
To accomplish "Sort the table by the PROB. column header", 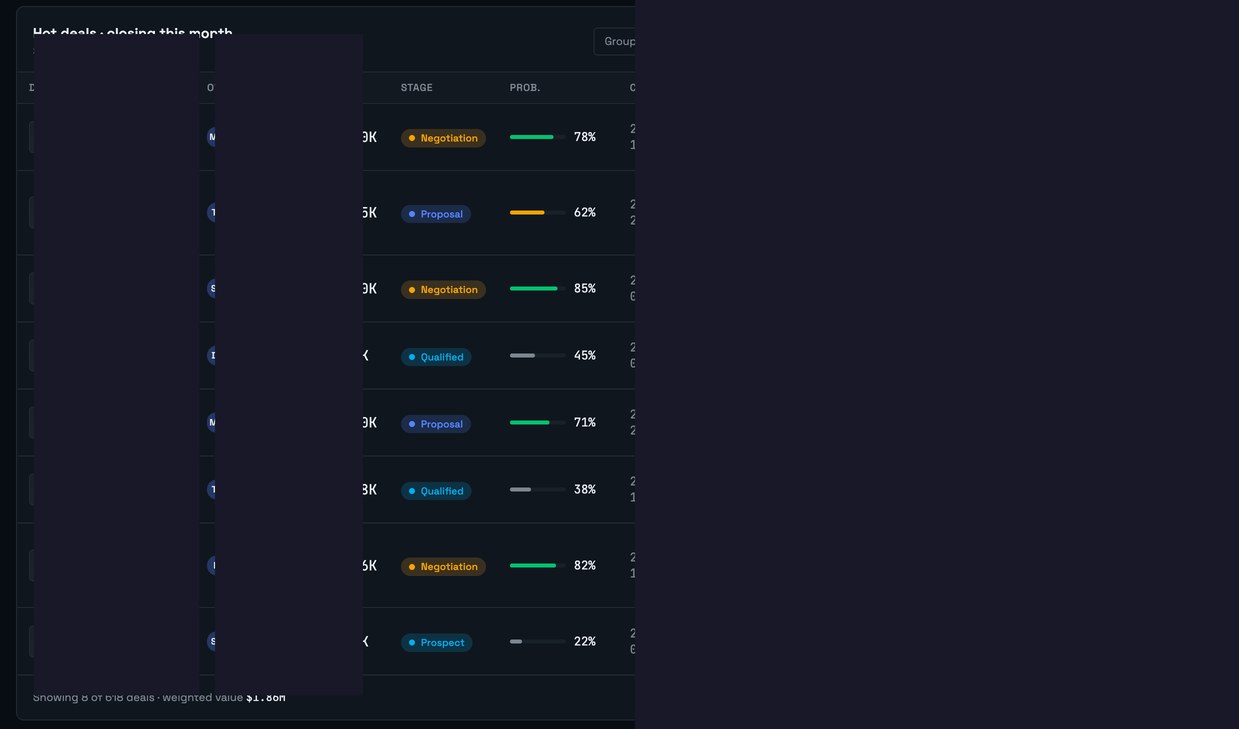I will tap(524, 88).
